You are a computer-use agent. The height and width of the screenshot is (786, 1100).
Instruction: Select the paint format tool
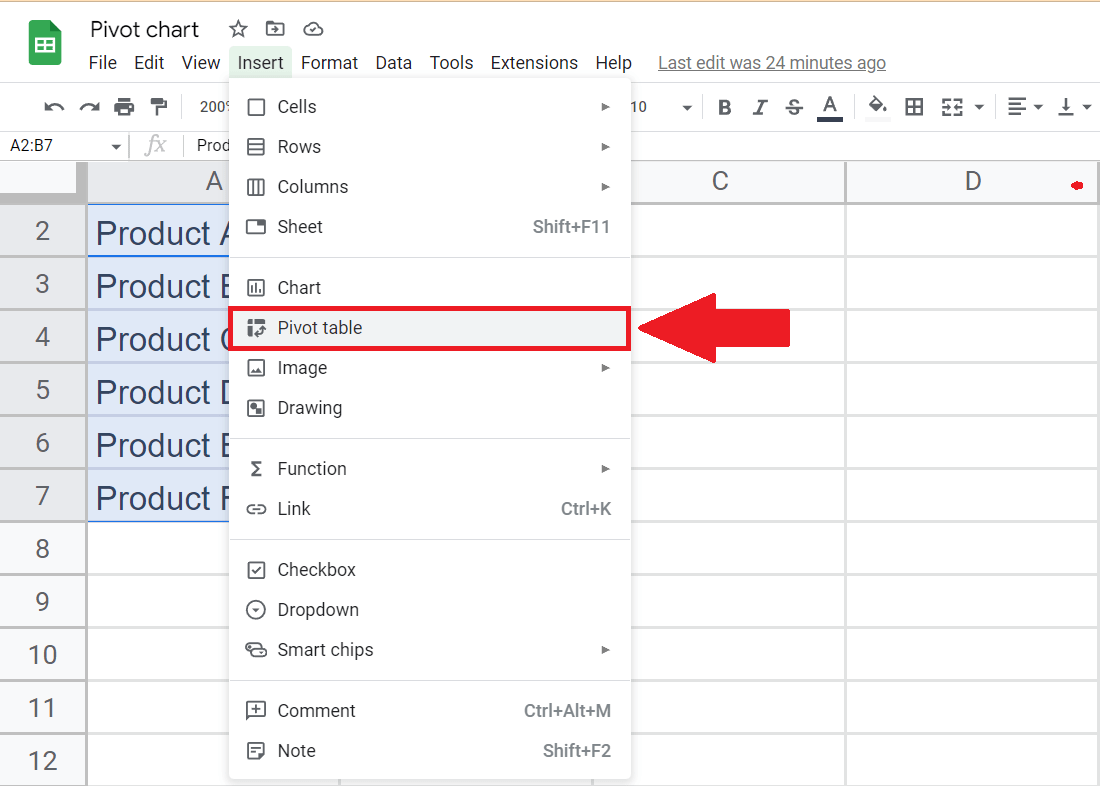(x=156, y=106)
